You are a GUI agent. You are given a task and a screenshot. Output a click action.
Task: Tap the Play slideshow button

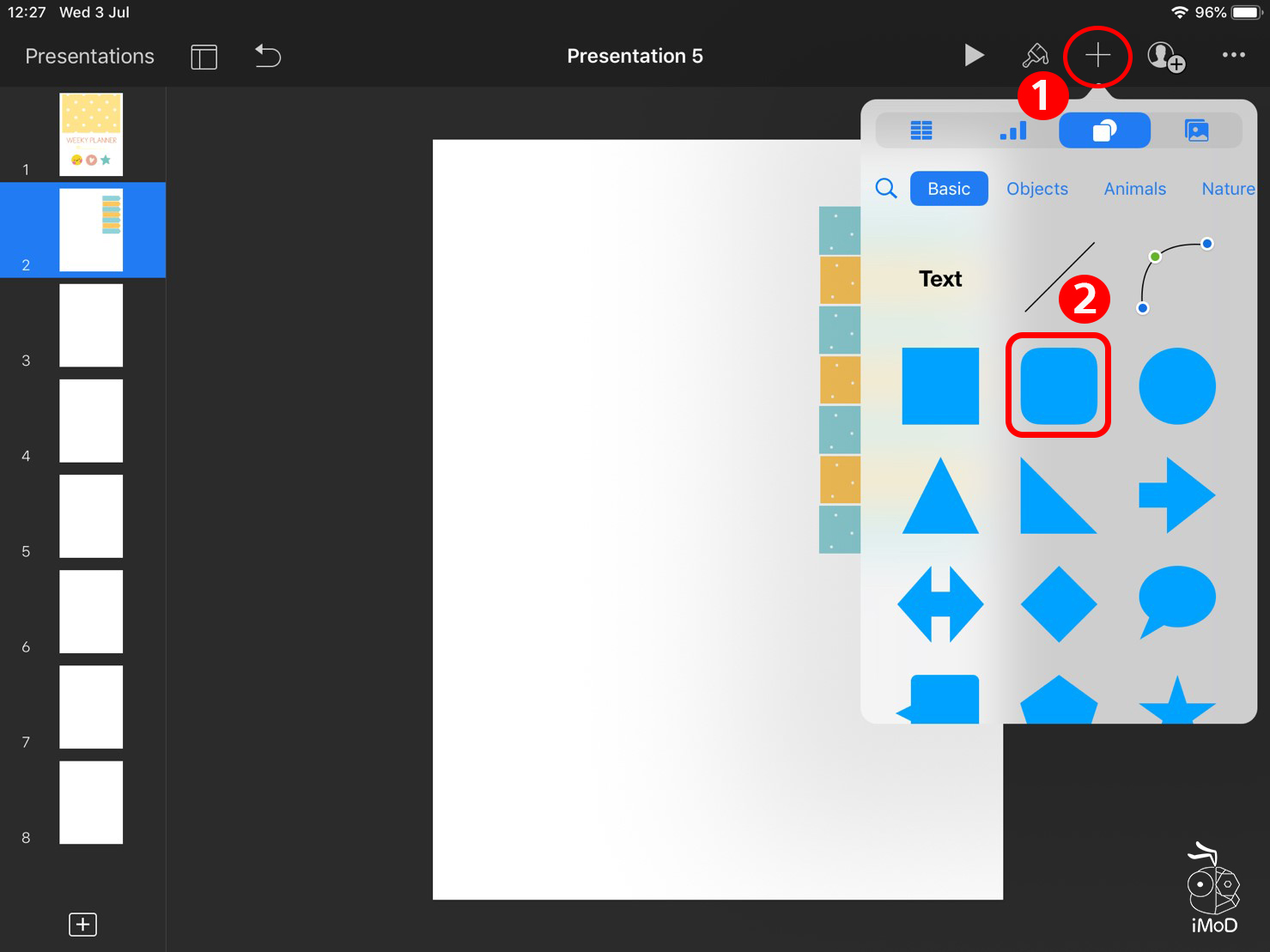(973, 56)
